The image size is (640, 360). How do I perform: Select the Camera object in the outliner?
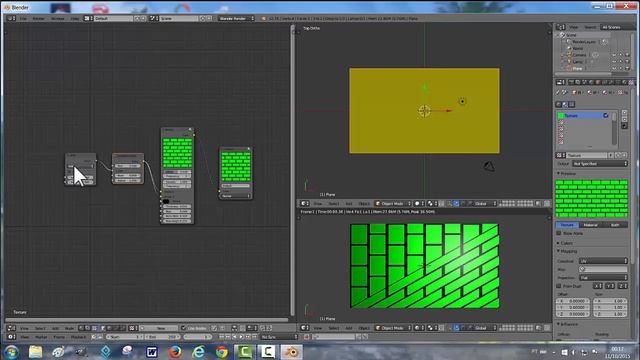pyautogui.click(x=579, y=55)
